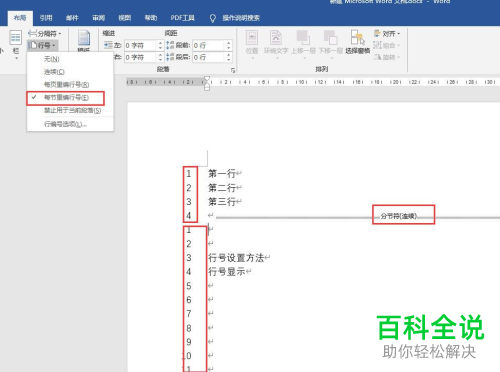The width and height of the screenshot is (500, 372).
Task: Click the hanging indent marker on the ruler
Action: tap(207, 85)
